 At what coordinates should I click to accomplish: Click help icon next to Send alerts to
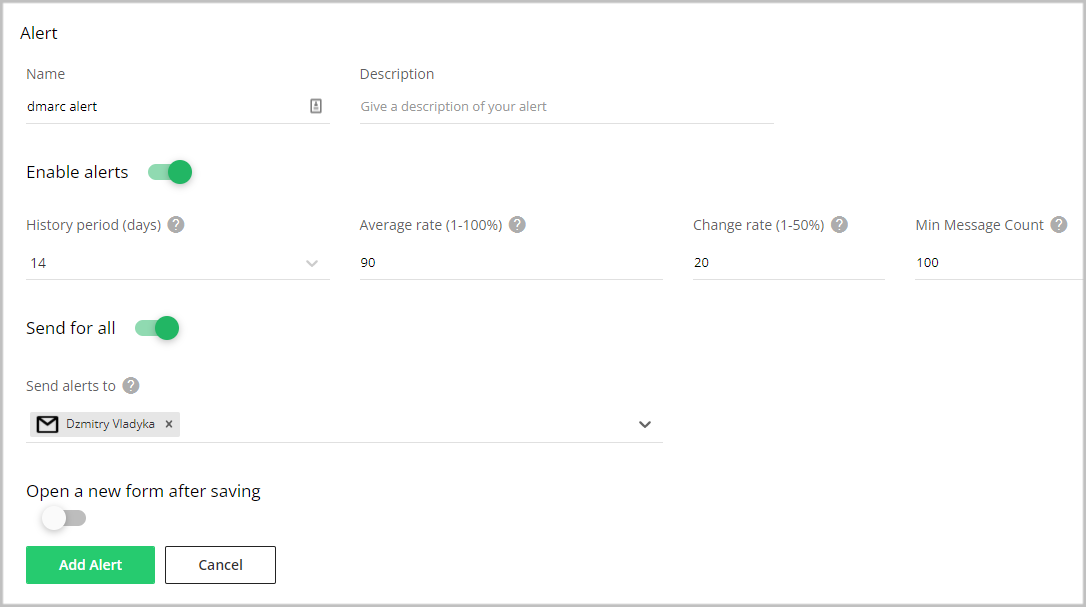click(x=131, y=386)
